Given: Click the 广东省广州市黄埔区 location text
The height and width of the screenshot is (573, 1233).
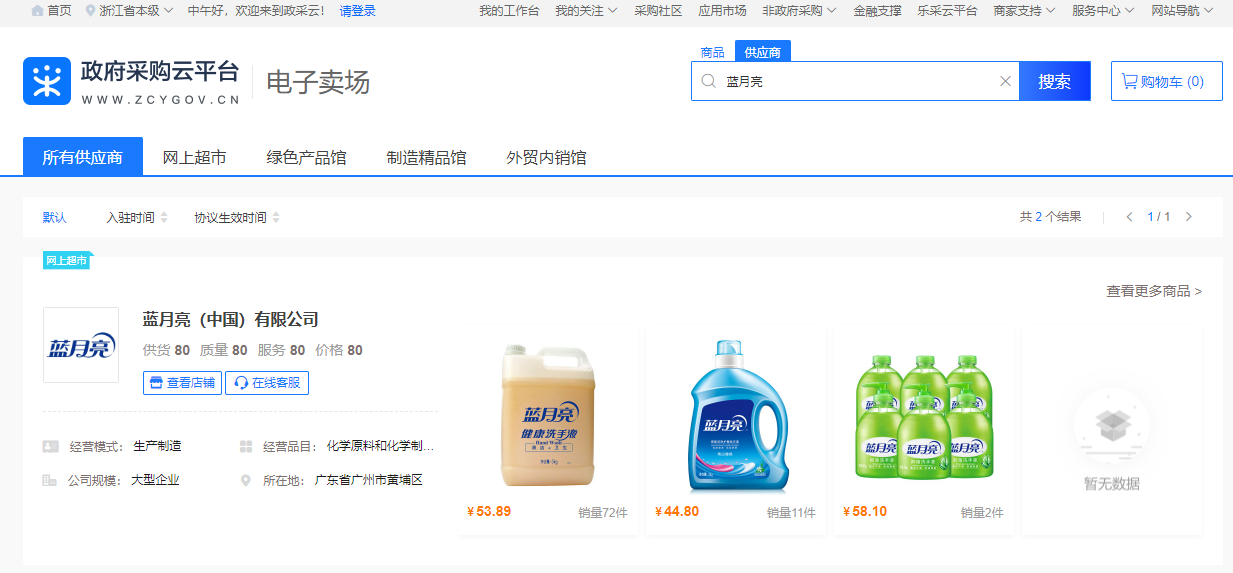Looking at the screenshot, I should pos(369,480).
